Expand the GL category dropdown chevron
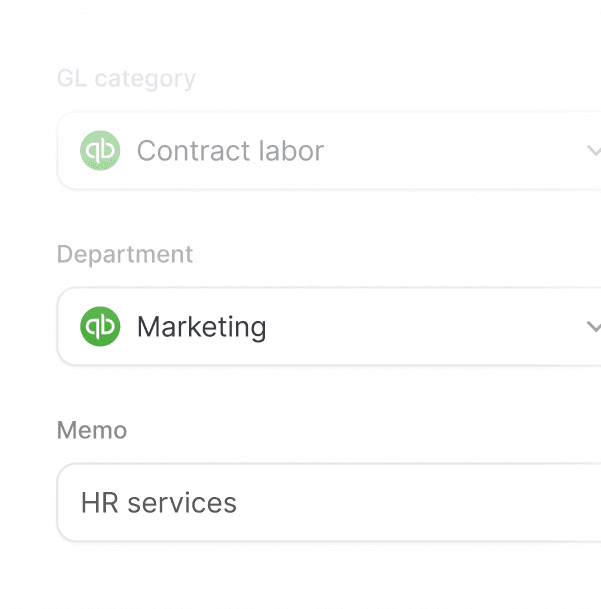This screenshot has height=609, width=601. click(x=592, y=151)
